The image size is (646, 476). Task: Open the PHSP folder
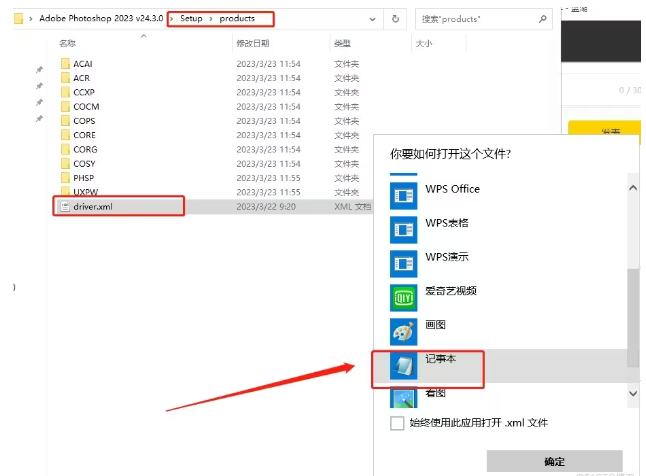point(83,178)
